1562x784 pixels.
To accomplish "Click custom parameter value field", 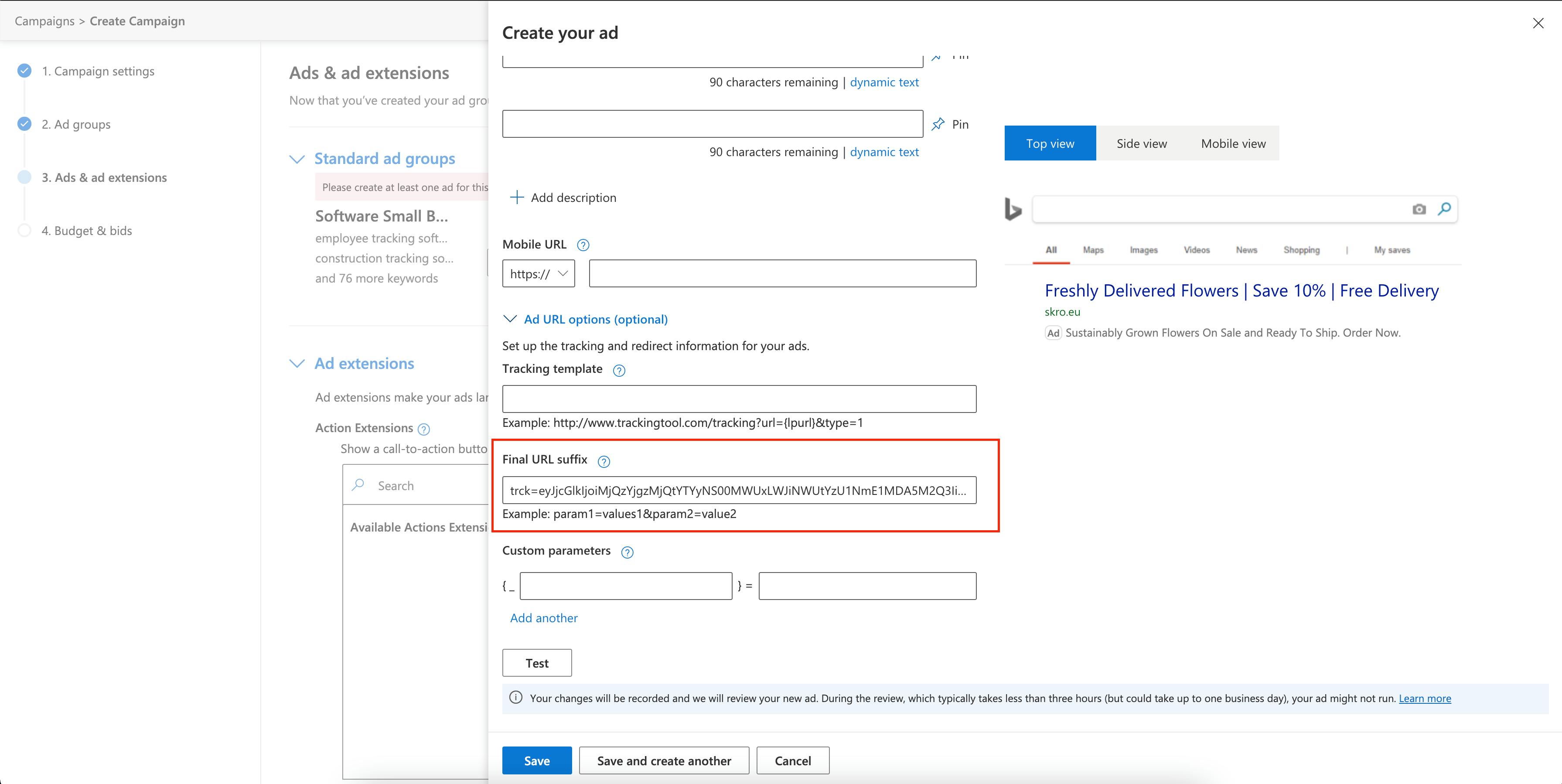I will tap(867, 586).
